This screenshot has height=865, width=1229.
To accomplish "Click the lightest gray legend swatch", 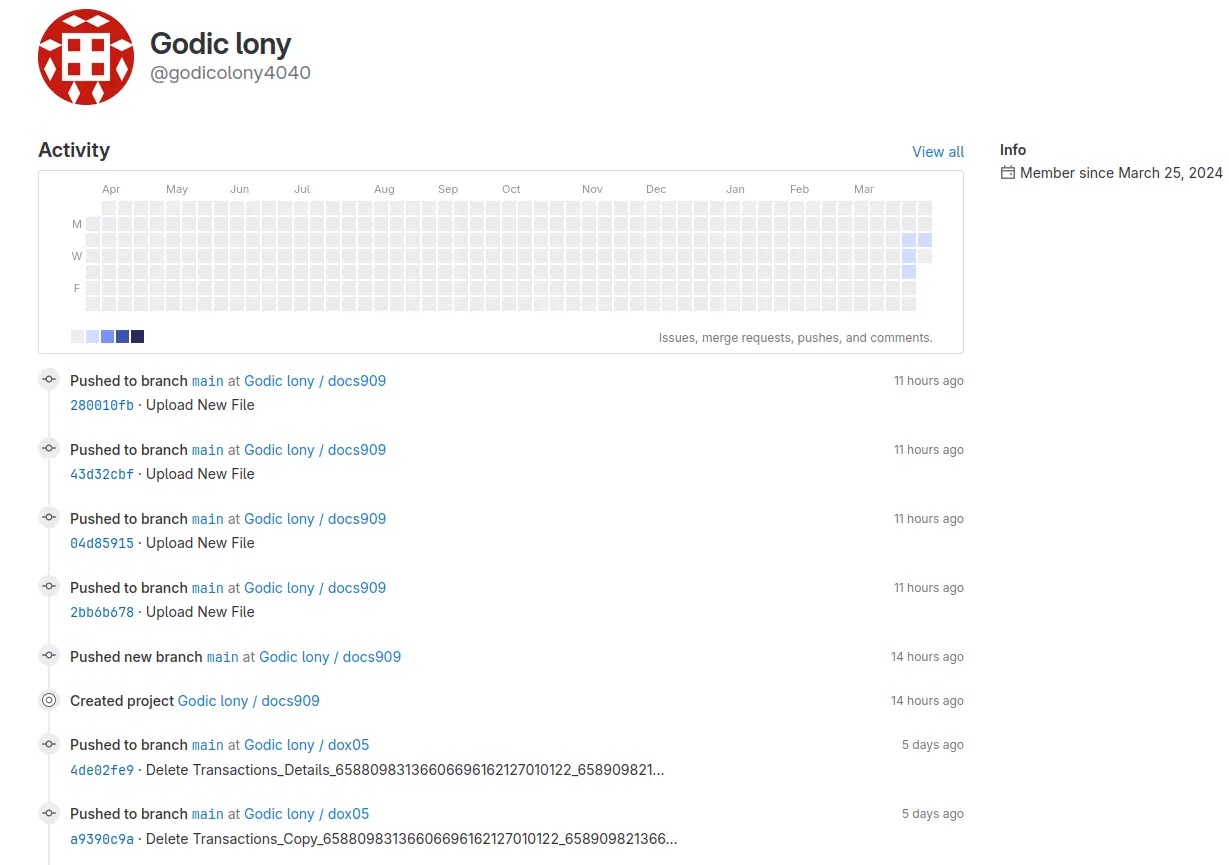I will click(77, 337).
